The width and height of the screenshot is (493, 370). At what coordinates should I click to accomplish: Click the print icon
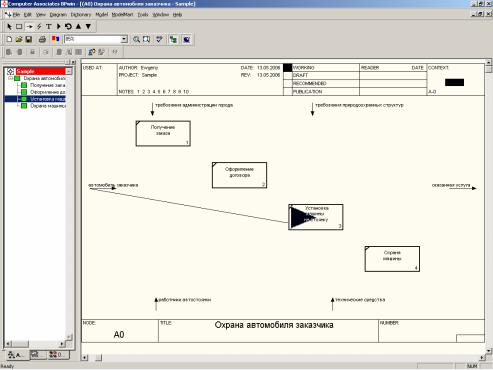[x=42, y=39]
